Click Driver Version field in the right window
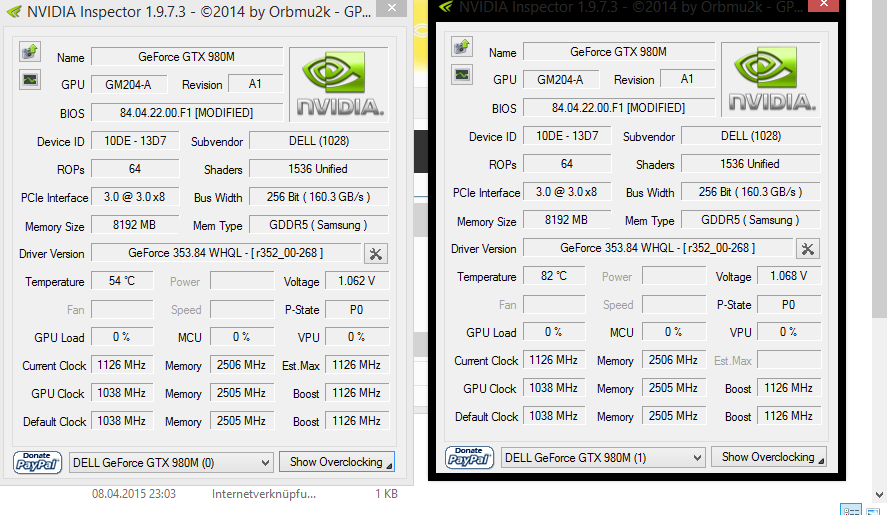This screenshot has height=515, width=887. coord(658,248)
